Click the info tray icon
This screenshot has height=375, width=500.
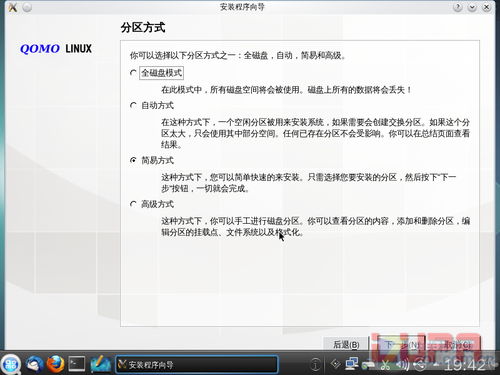315,364
